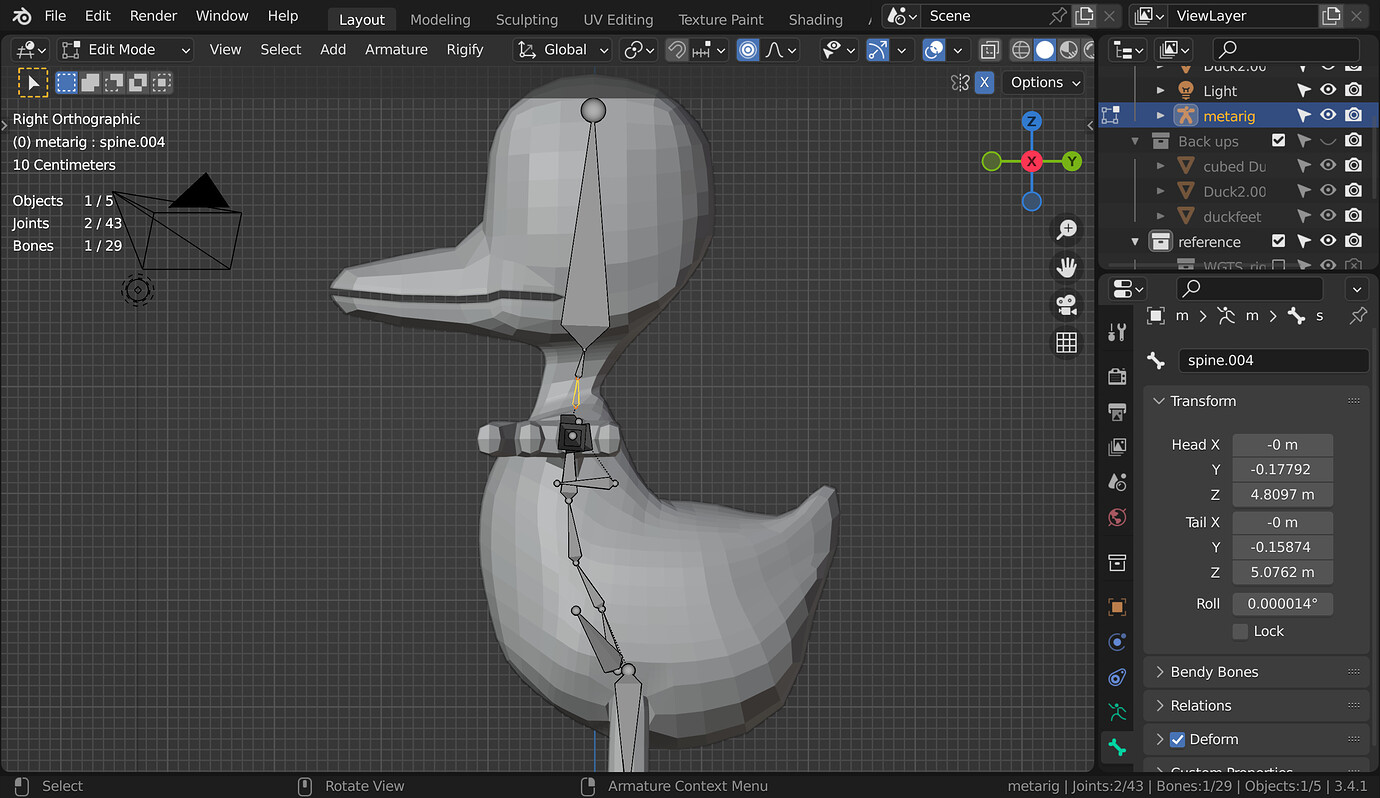Enable the bone Lock checkbox
1380x798 pixels.
coord(1240,631)
